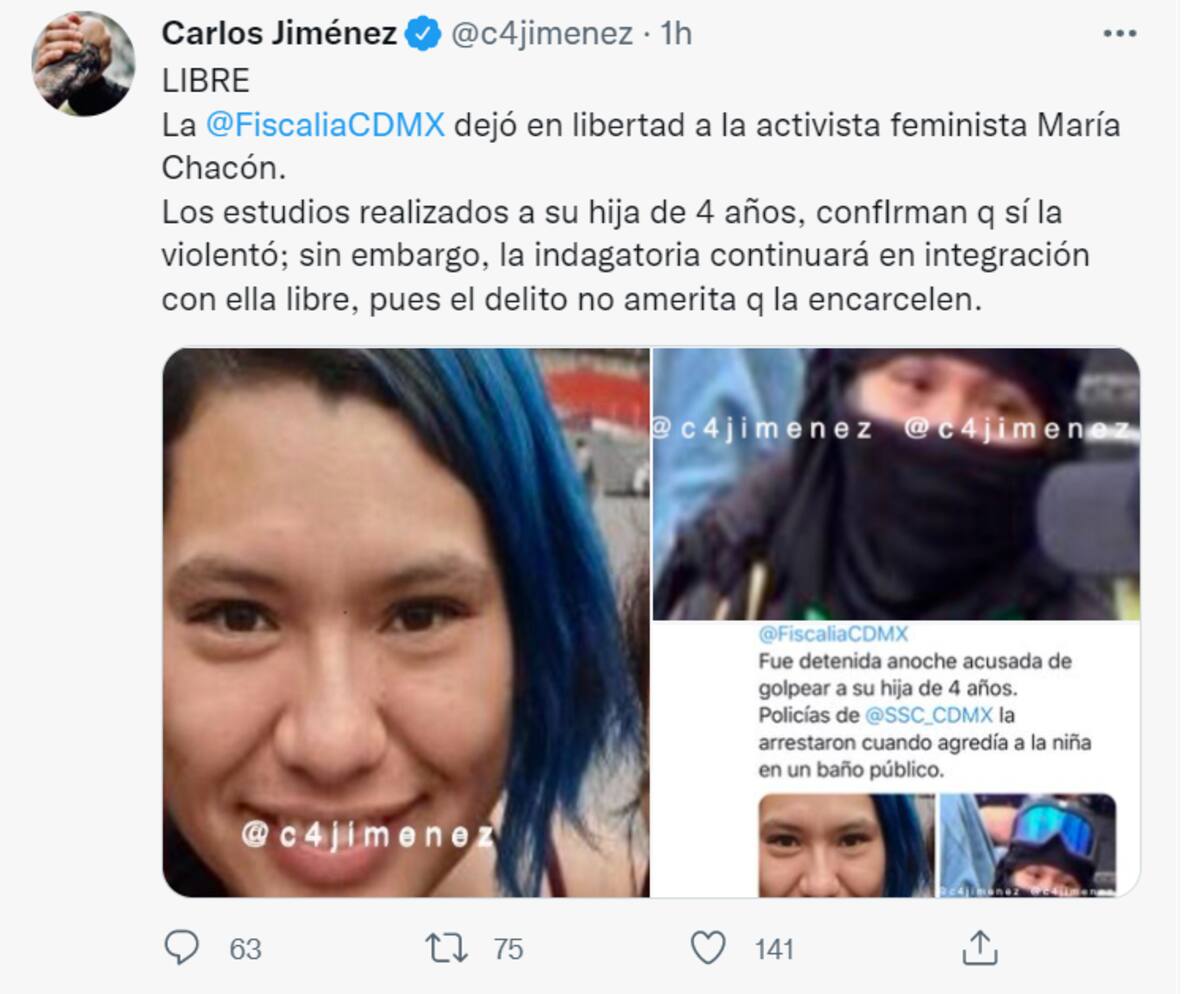Open Carlos Jiménez profile avatar
Image resolution: width=1200 pixels, height=994 pixels.
83,63
